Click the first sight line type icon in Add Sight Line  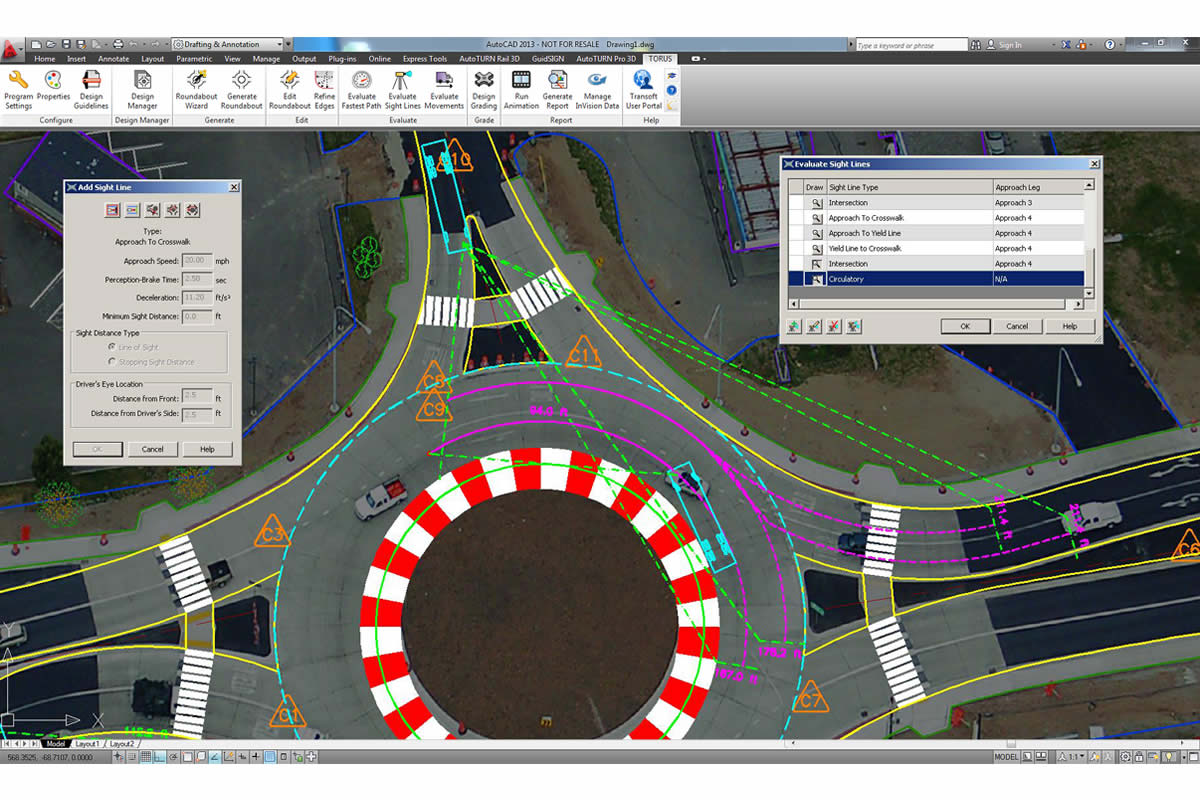pyautogui.click(x=113, y=210)
